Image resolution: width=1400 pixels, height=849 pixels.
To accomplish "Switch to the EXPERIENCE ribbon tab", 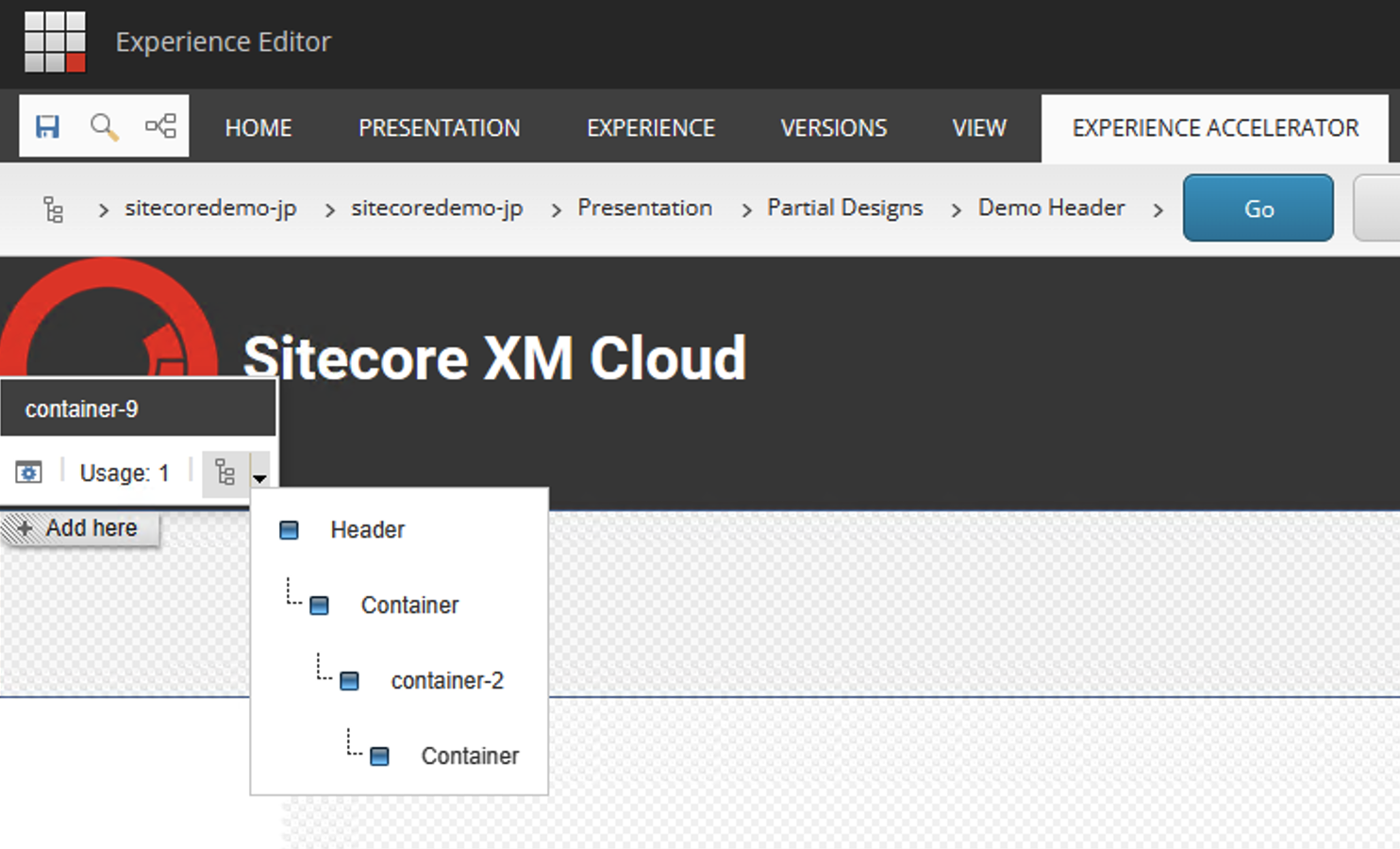I will coord(651,127).
